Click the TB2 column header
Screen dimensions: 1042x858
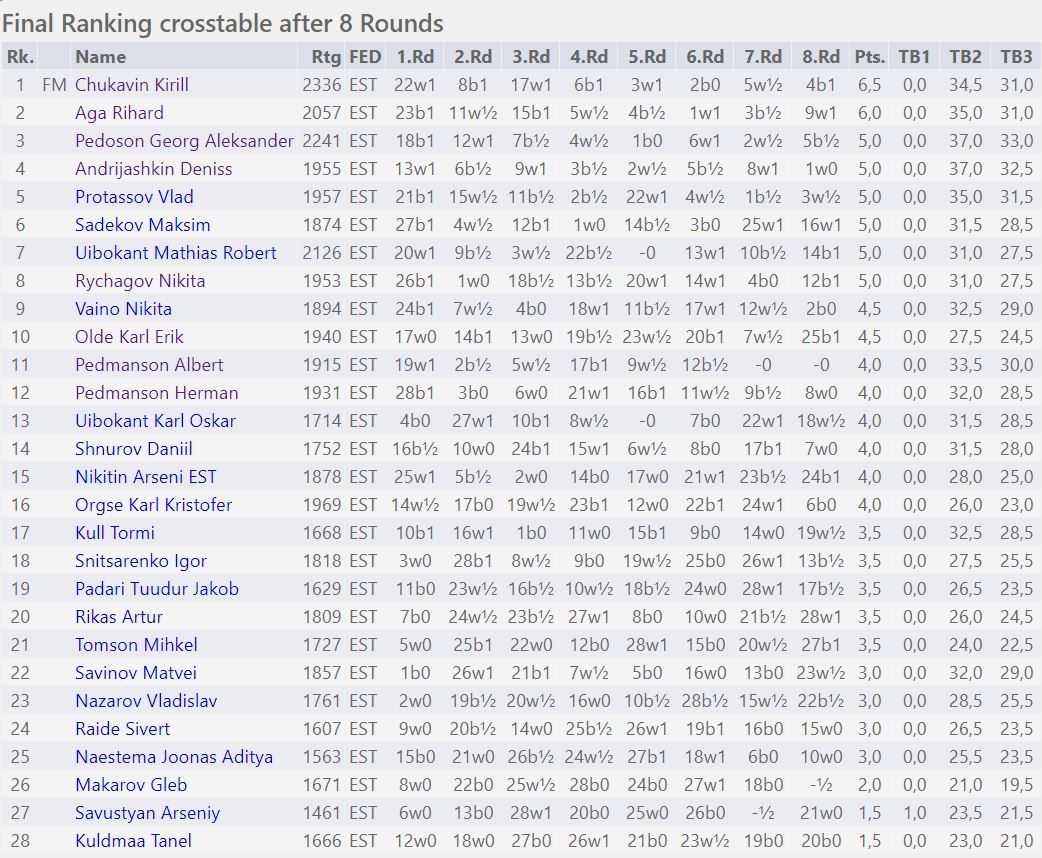(x=965, y=56)
